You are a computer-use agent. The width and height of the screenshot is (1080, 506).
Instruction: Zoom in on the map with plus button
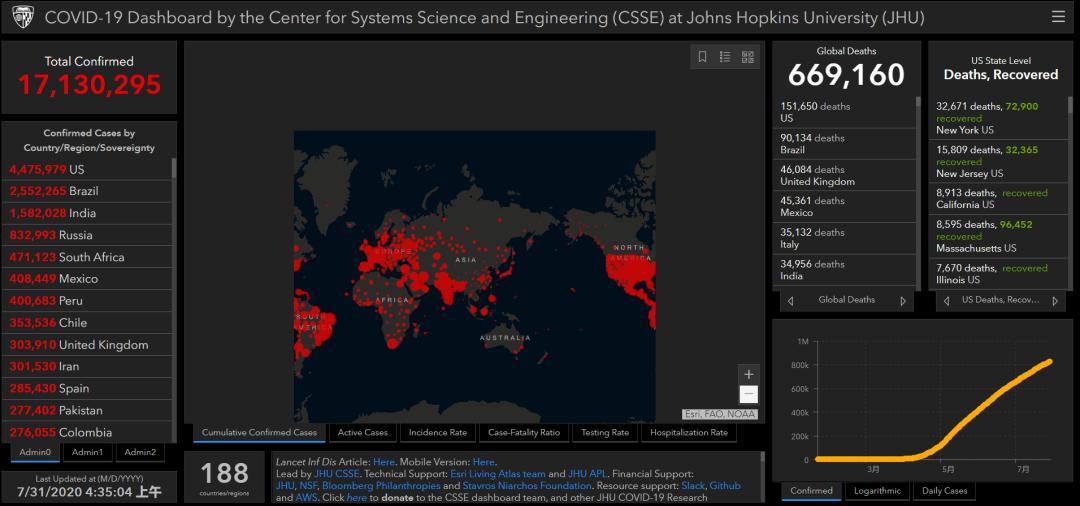click(x=749, y=375)
